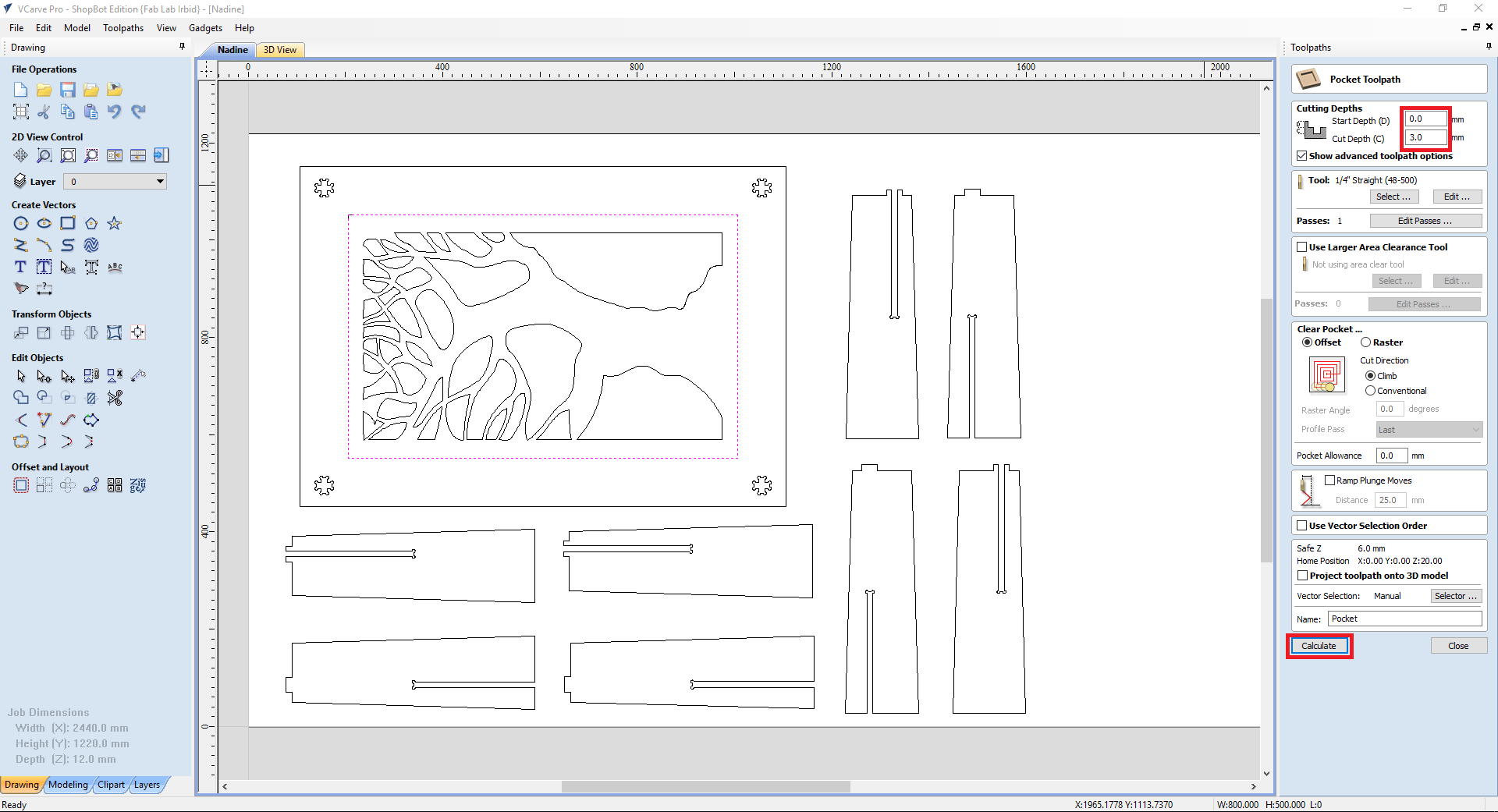The image size is (1498, 812).
Task: Click the tool Select button
Action: click(1393, 197)
